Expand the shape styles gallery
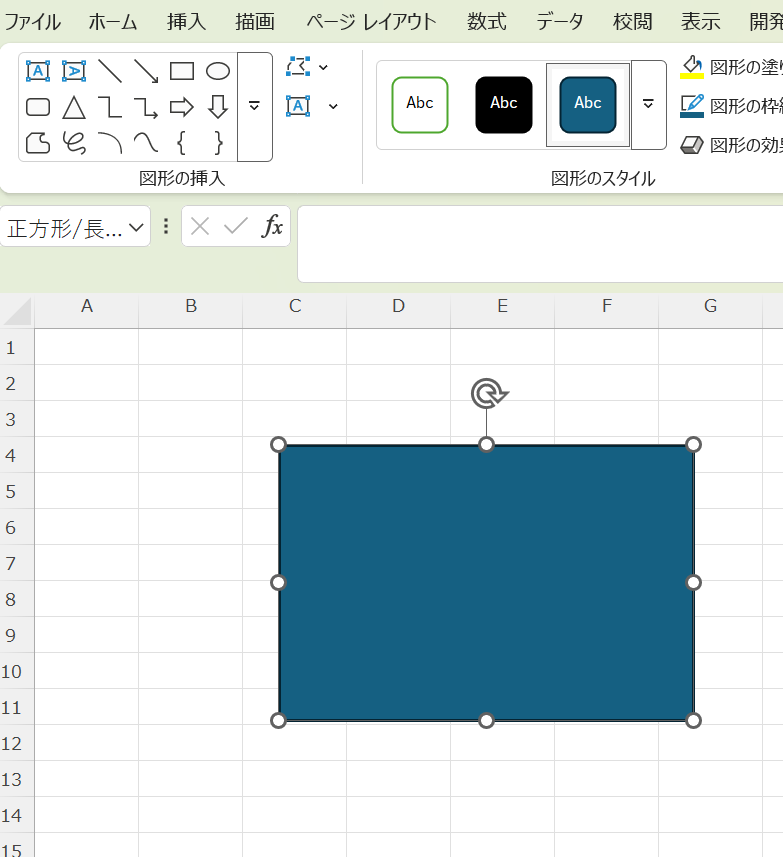Viewport: 783px width, 857px height. point(648,104)
